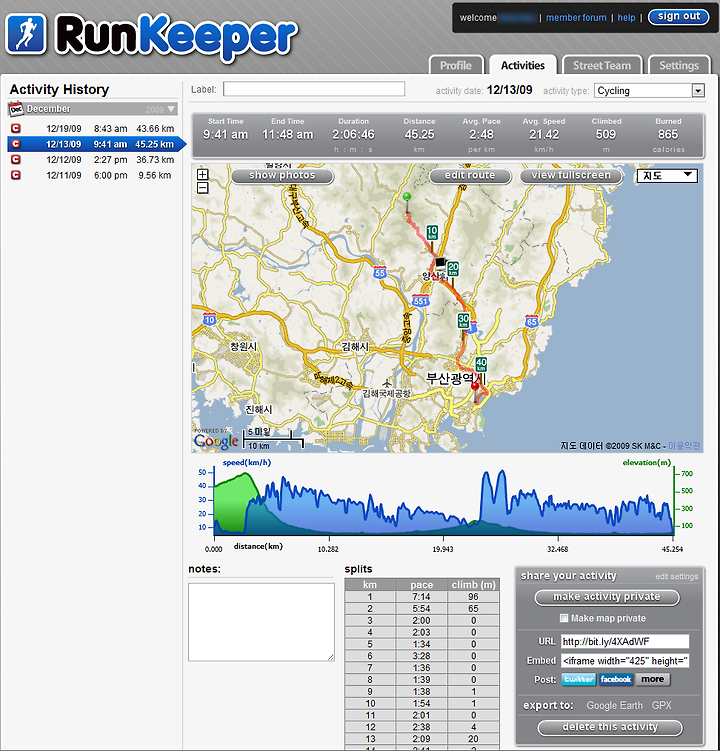Open the member forum link
Viewport: 720px width, 751px height.
(x=576, y=18)
